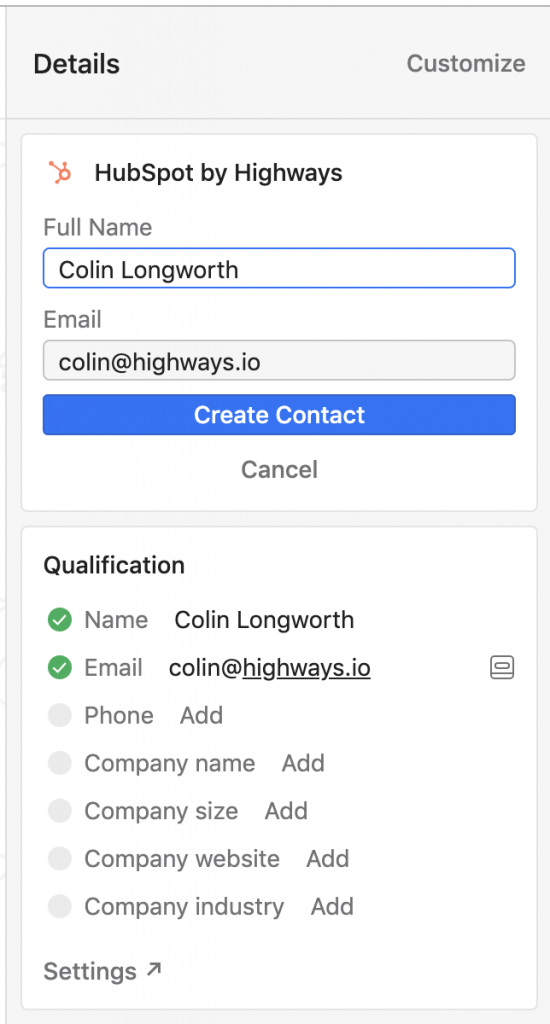Add a Company name value
Viewport: 550px width, 1024px height.
coord(303,763)
